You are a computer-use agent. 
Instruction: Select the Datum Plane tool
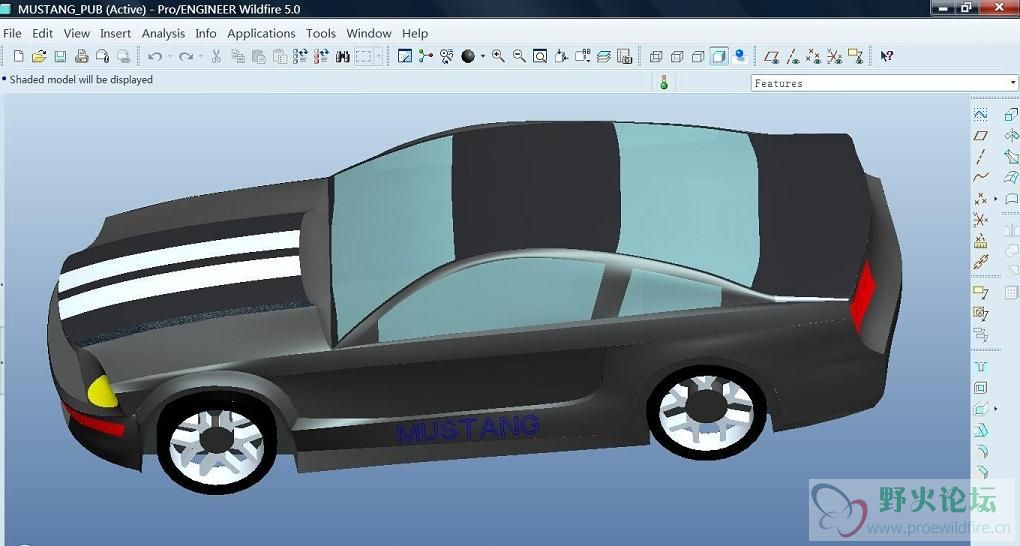click(x=980, y=135)
